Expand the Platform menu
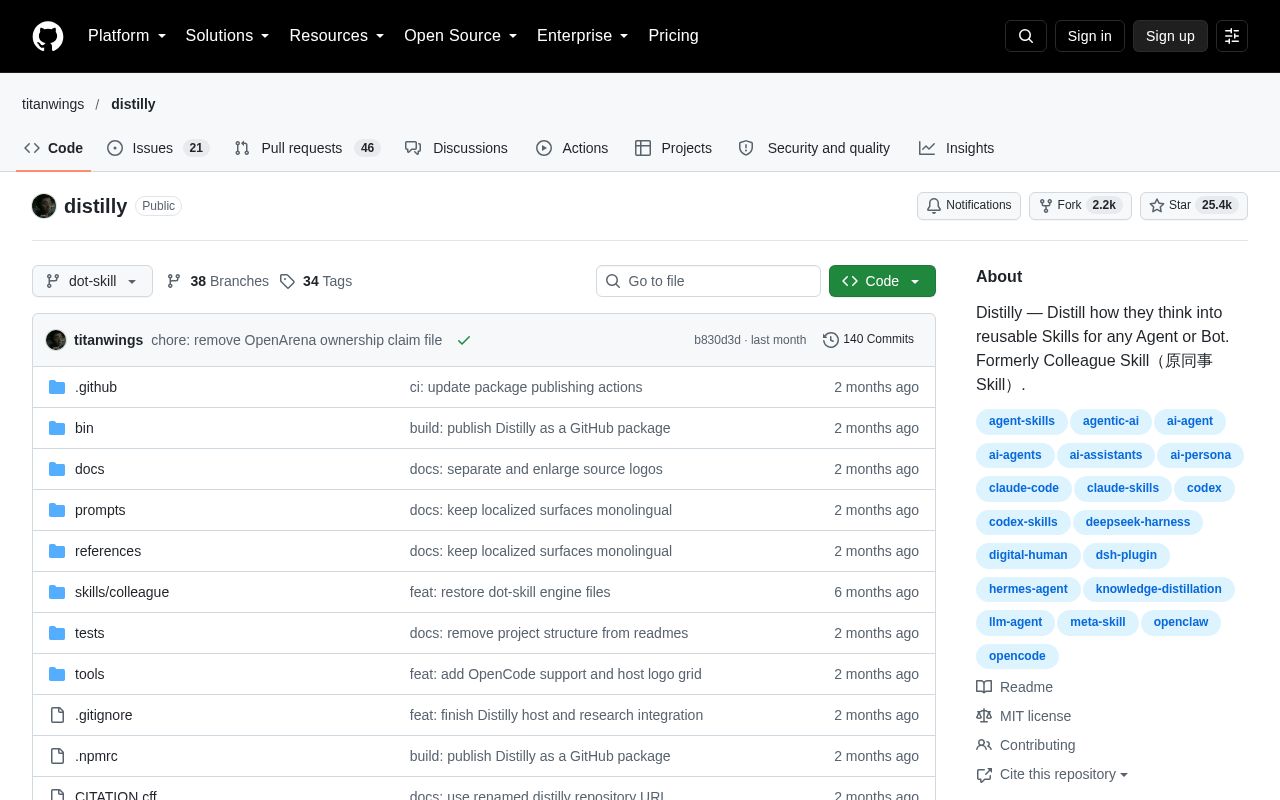This screenshot has width=1280, height=800. coord(127,36)
